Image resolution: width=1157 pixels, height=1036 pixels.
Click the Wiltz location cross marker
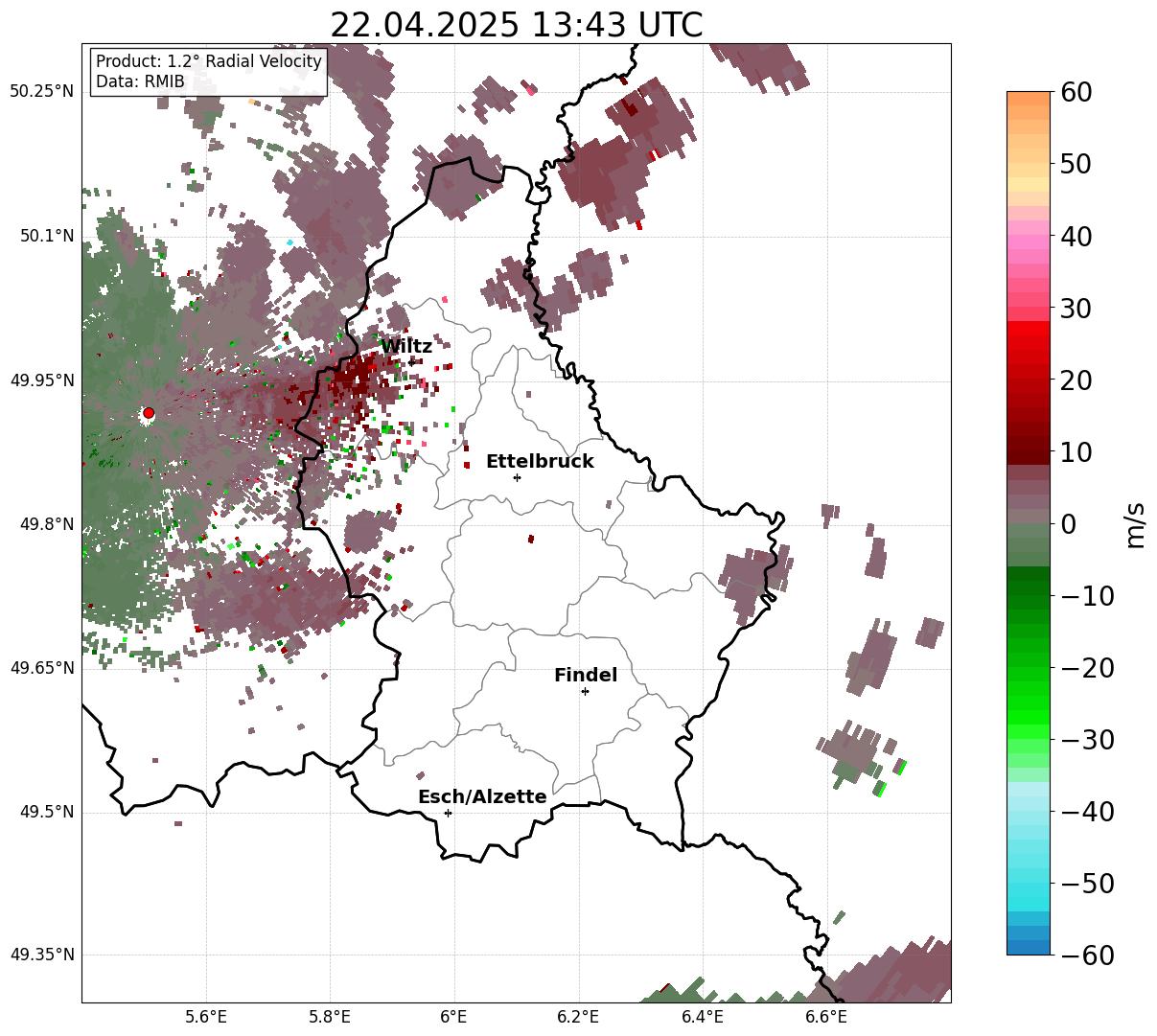point(411,361)
